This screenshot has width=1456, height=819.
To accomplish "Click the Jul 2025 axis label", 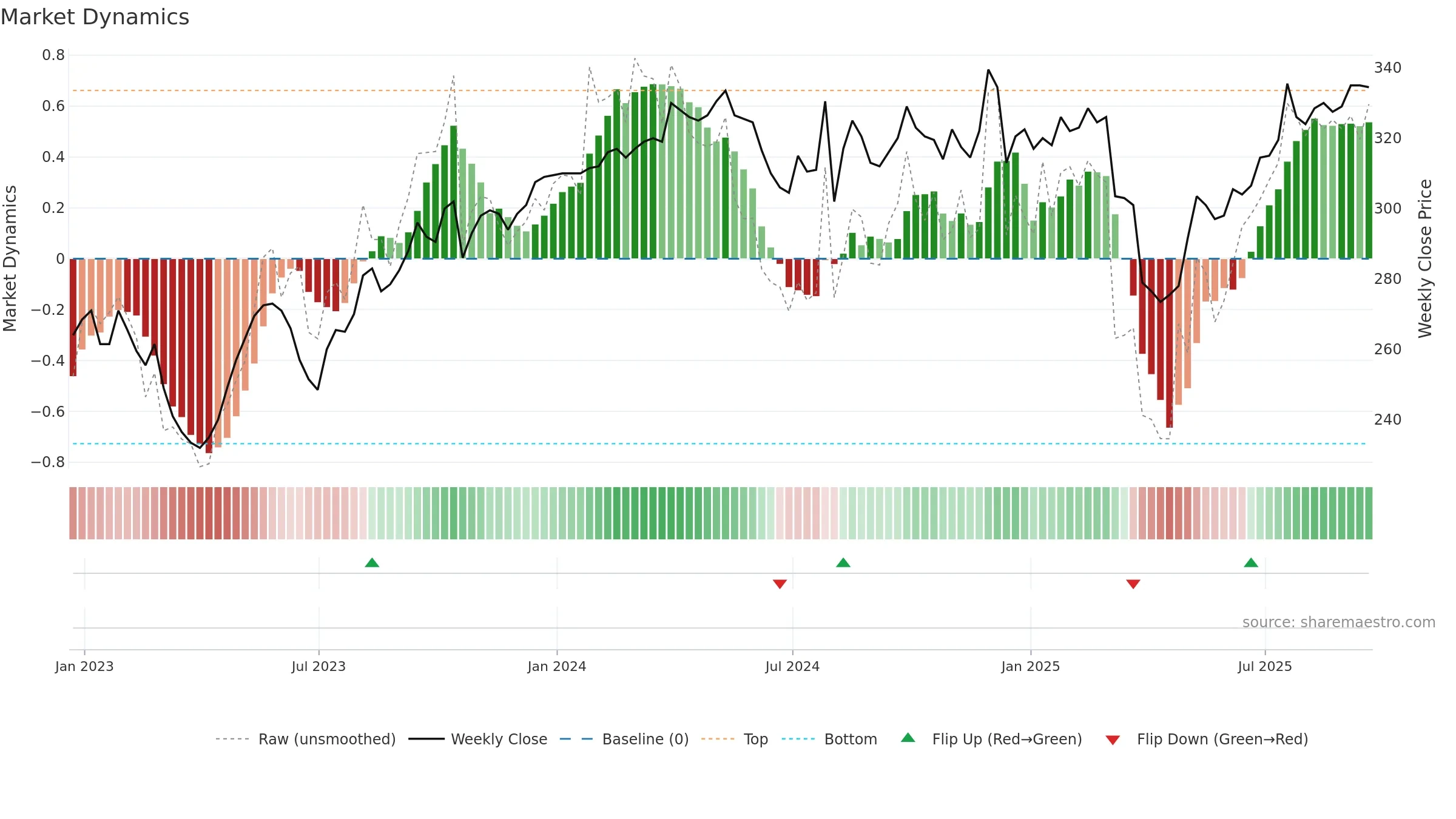I will (x=1265, y=666).
